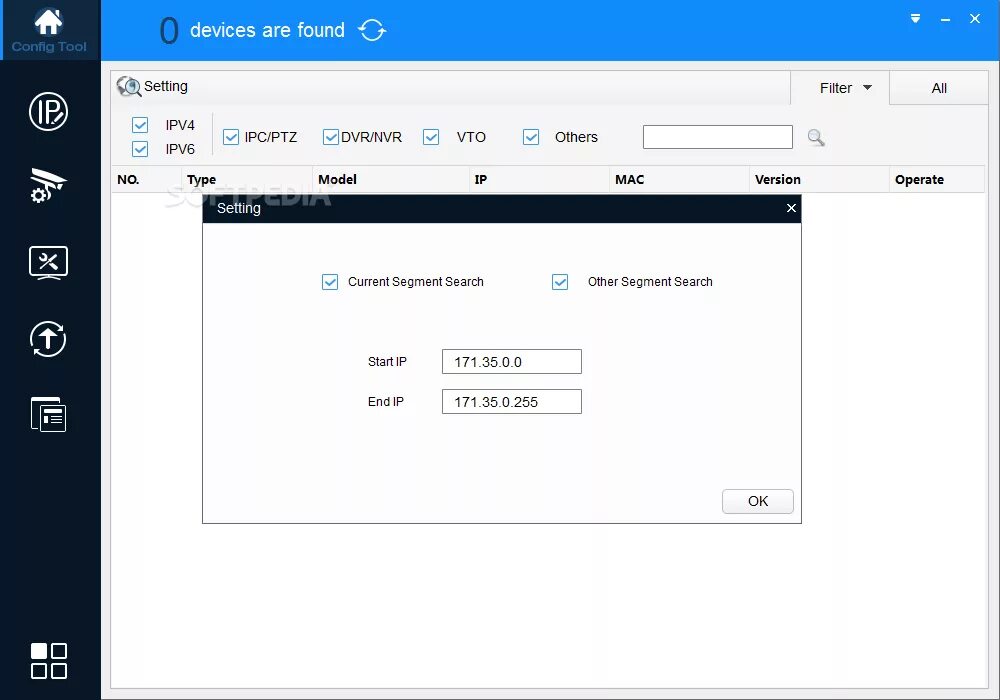Click the Start IP input field
The width and height of the screenshot is (1000, 700).
(511, 361)
